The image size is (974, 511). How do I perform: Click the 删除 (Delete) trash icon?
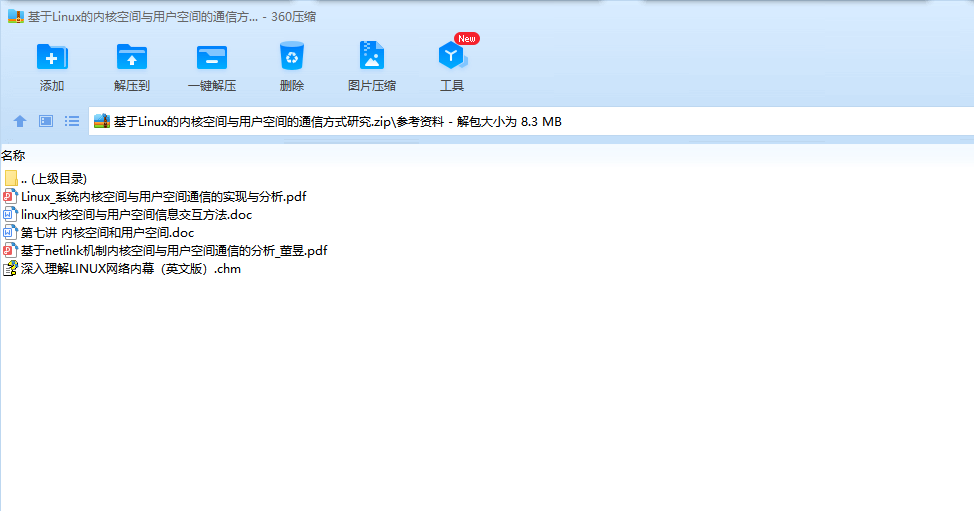click(291, 57)
